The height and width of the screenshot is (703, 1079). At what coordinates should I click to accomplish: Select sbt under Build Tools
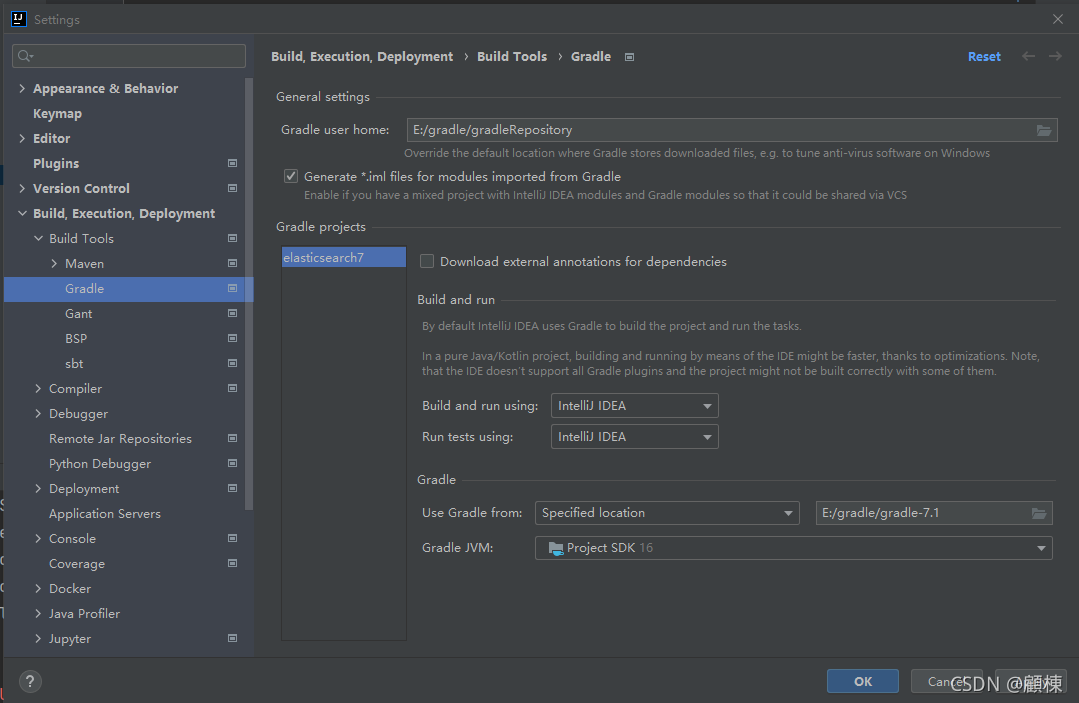[74, 363]
